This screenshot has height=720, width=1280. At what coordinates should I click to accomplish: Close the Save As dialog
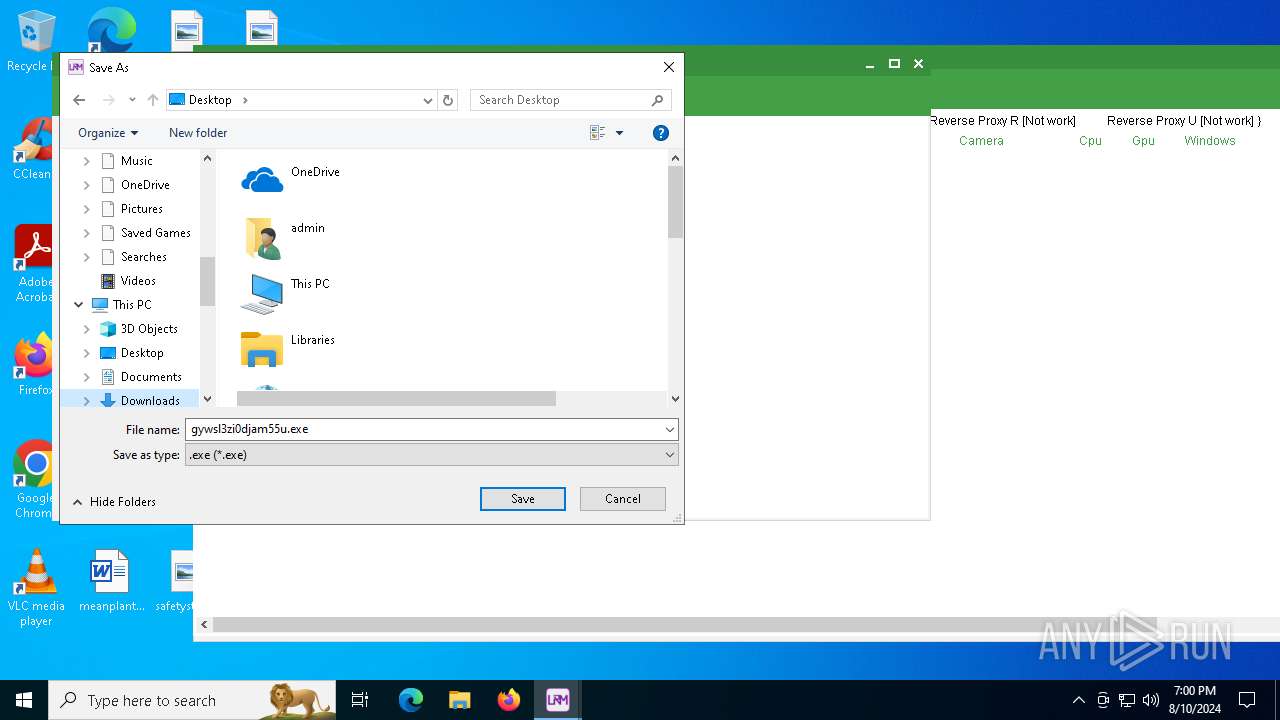pyautogui.click(x=669, y=67)
